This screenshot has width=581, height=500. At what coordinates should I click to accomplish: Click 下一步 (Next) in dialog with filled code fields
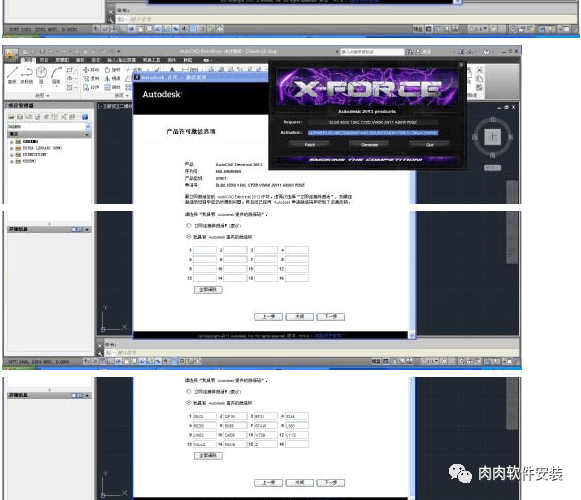[331, 483]
